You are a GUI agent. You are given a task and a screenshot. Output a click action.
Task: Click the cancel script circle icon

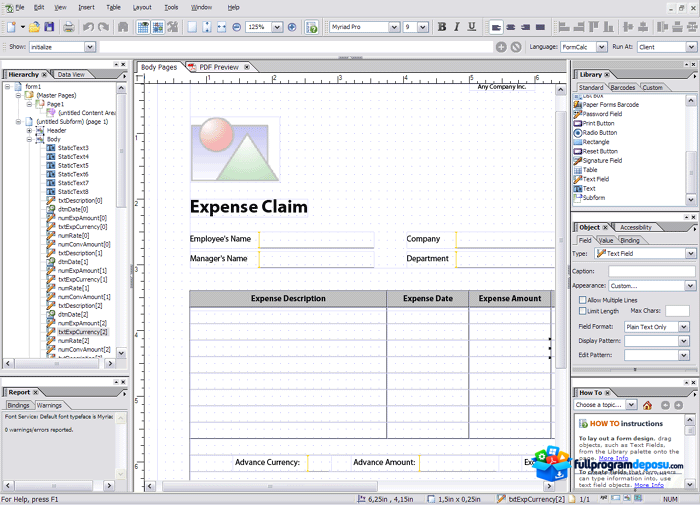click(516, 47)
